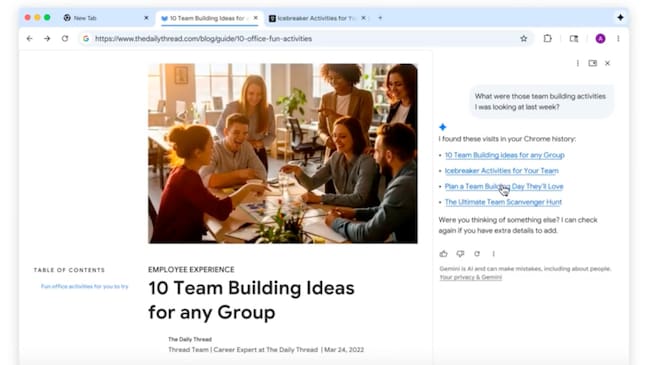Screen dimensions: 650x365
Task: Open link Icebreaker Activities for Your Team
Action: [502, 171]
